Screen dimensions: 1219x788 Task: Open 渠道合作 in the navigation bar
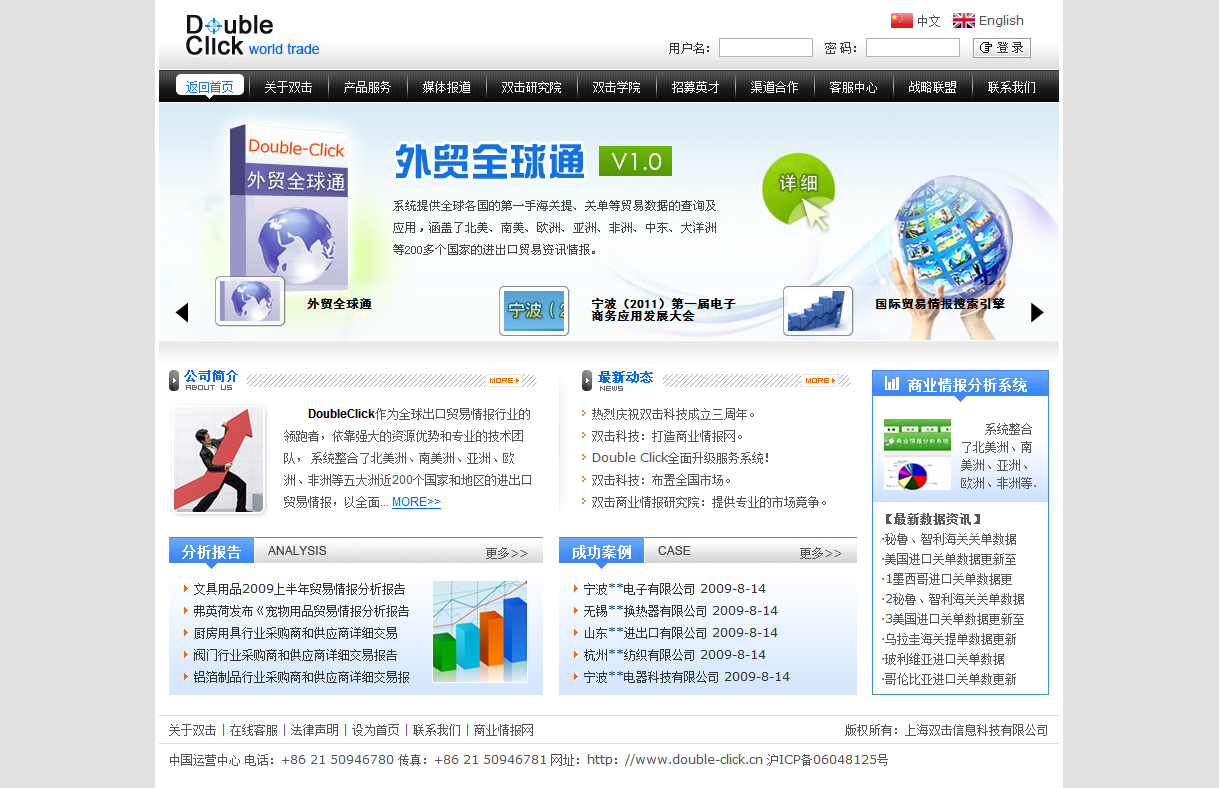(774, 87)
